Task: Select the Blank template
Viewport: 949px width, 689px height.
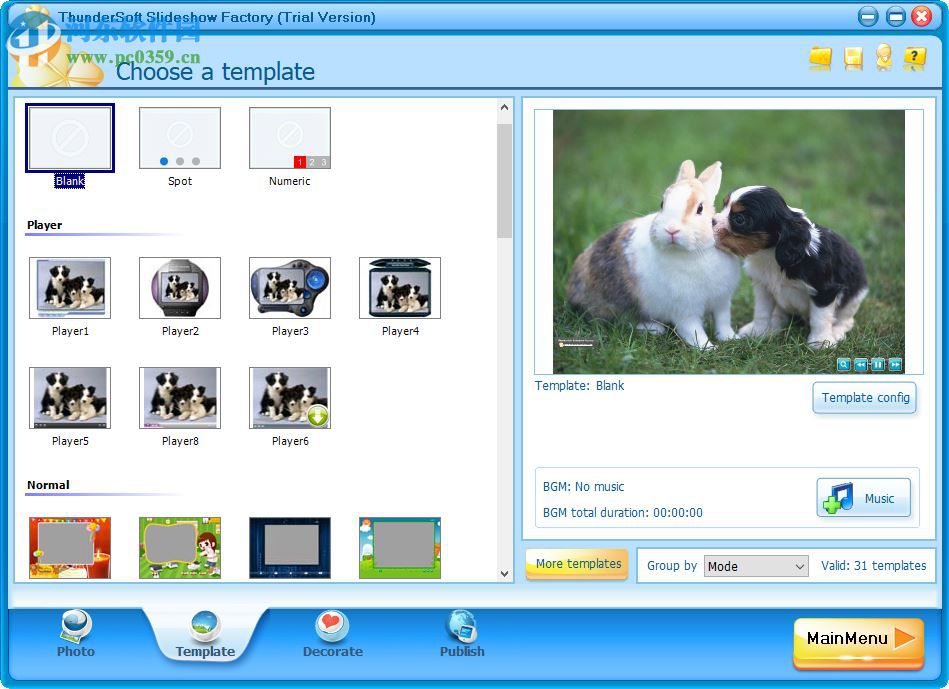Action: (69, 138)
